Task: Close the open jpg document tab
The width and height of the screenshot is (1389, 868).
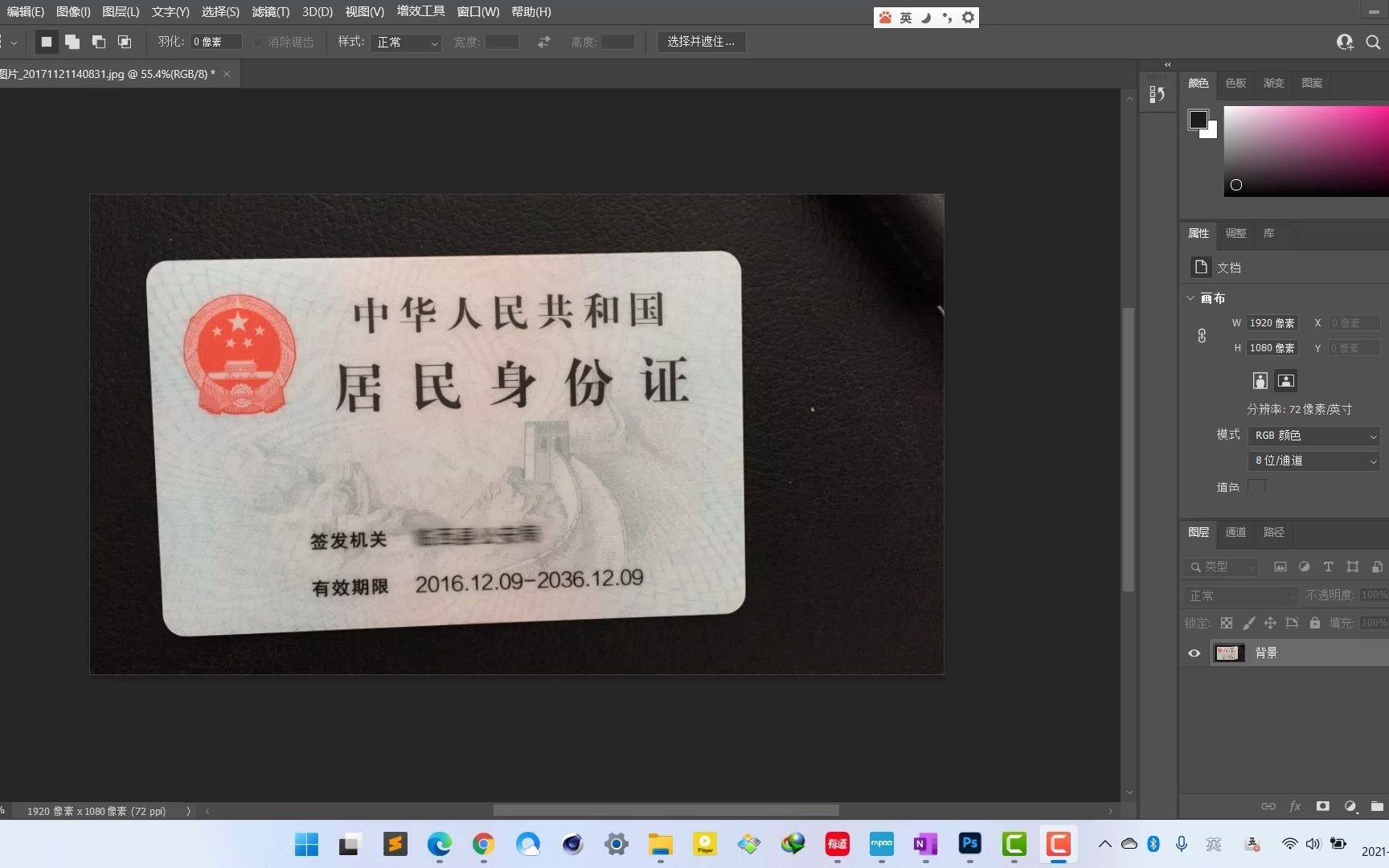Action: 227,74
